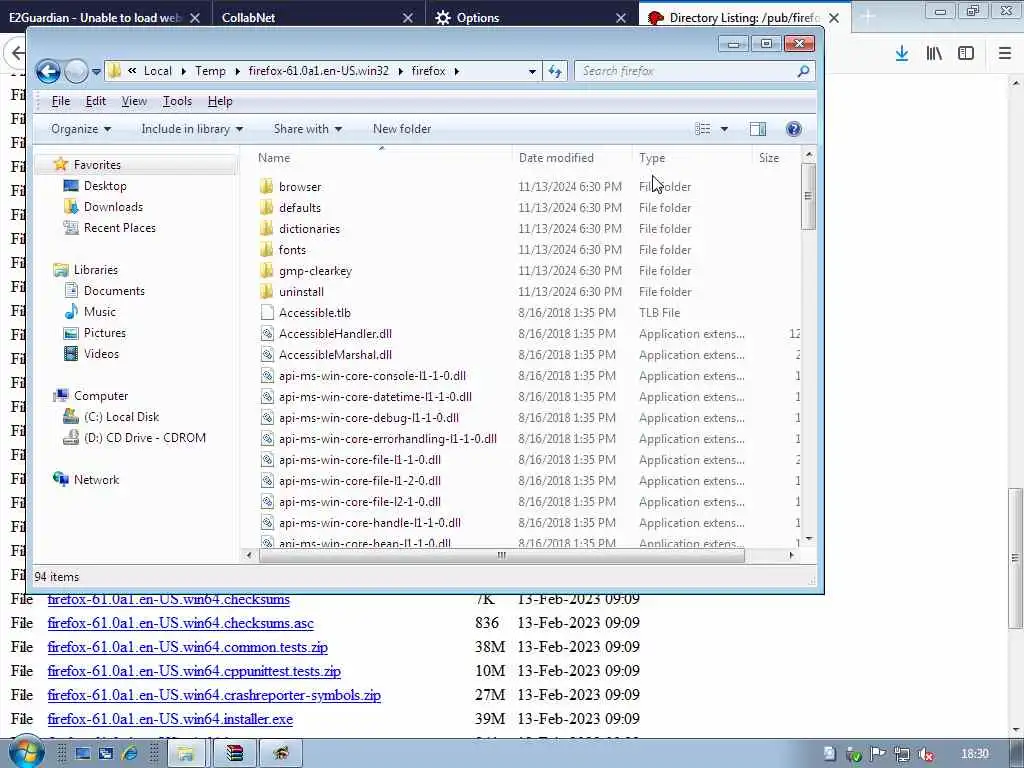
Task: Click the Windows Start orb
Action: click(x=26, y=753)
